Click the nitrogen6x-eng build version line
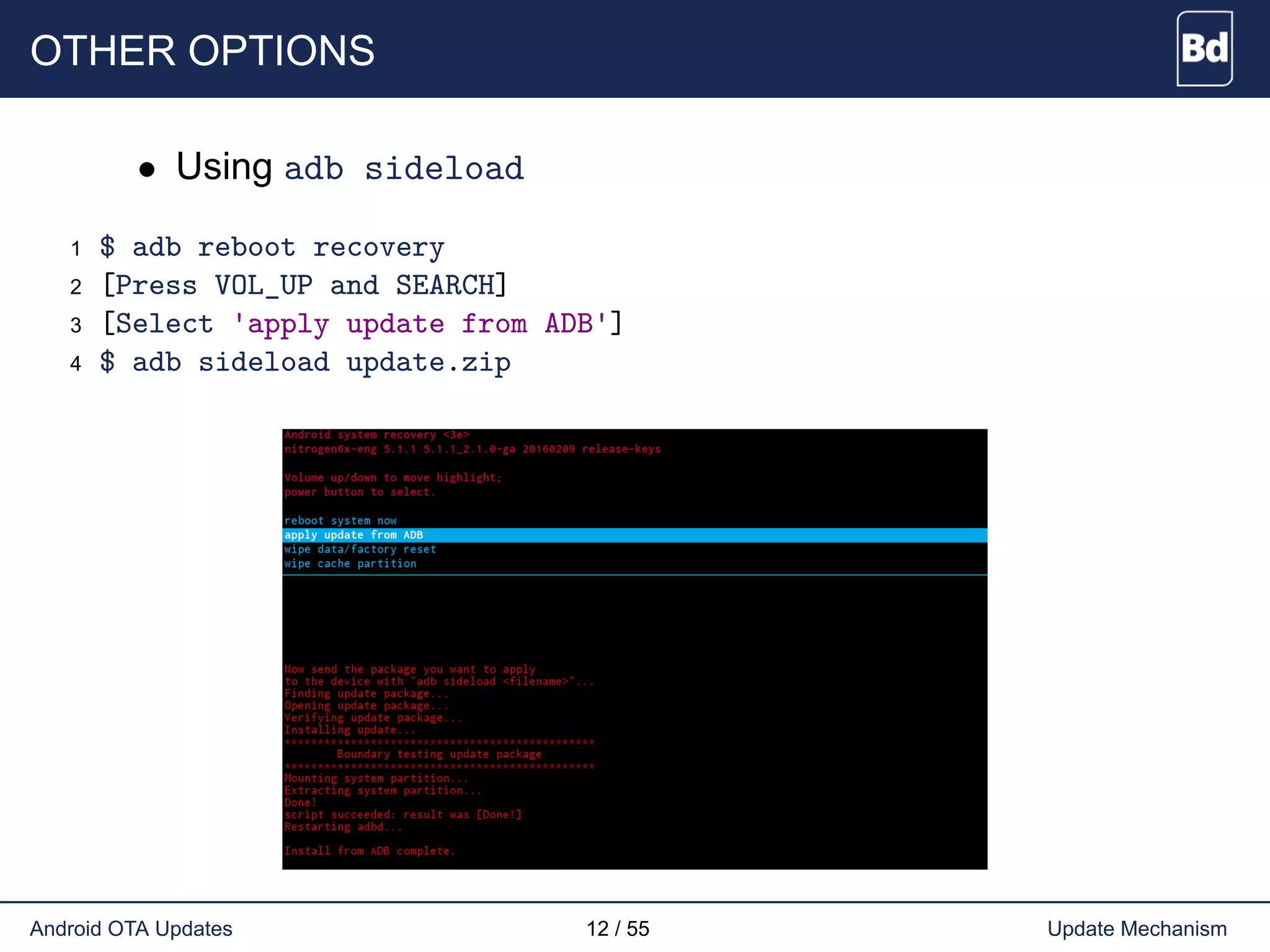This screenshot has height=952, width=1270. [473, 449]
